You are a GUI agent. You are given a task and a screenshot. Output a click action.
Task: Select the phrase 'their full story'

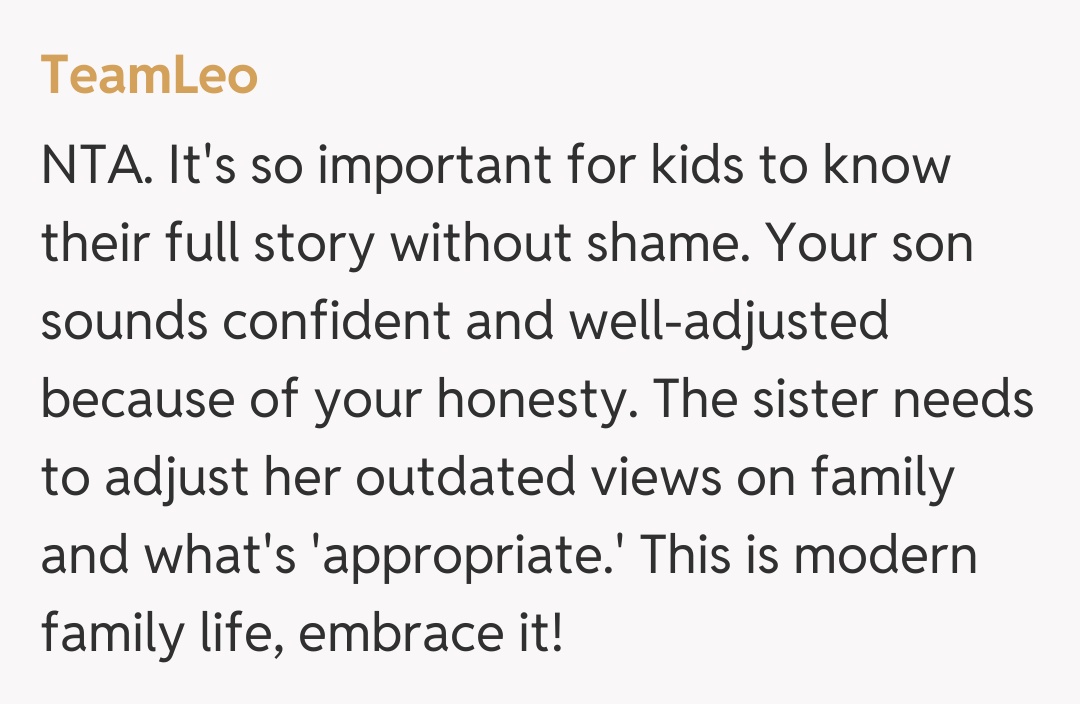[x=207, y=245]
